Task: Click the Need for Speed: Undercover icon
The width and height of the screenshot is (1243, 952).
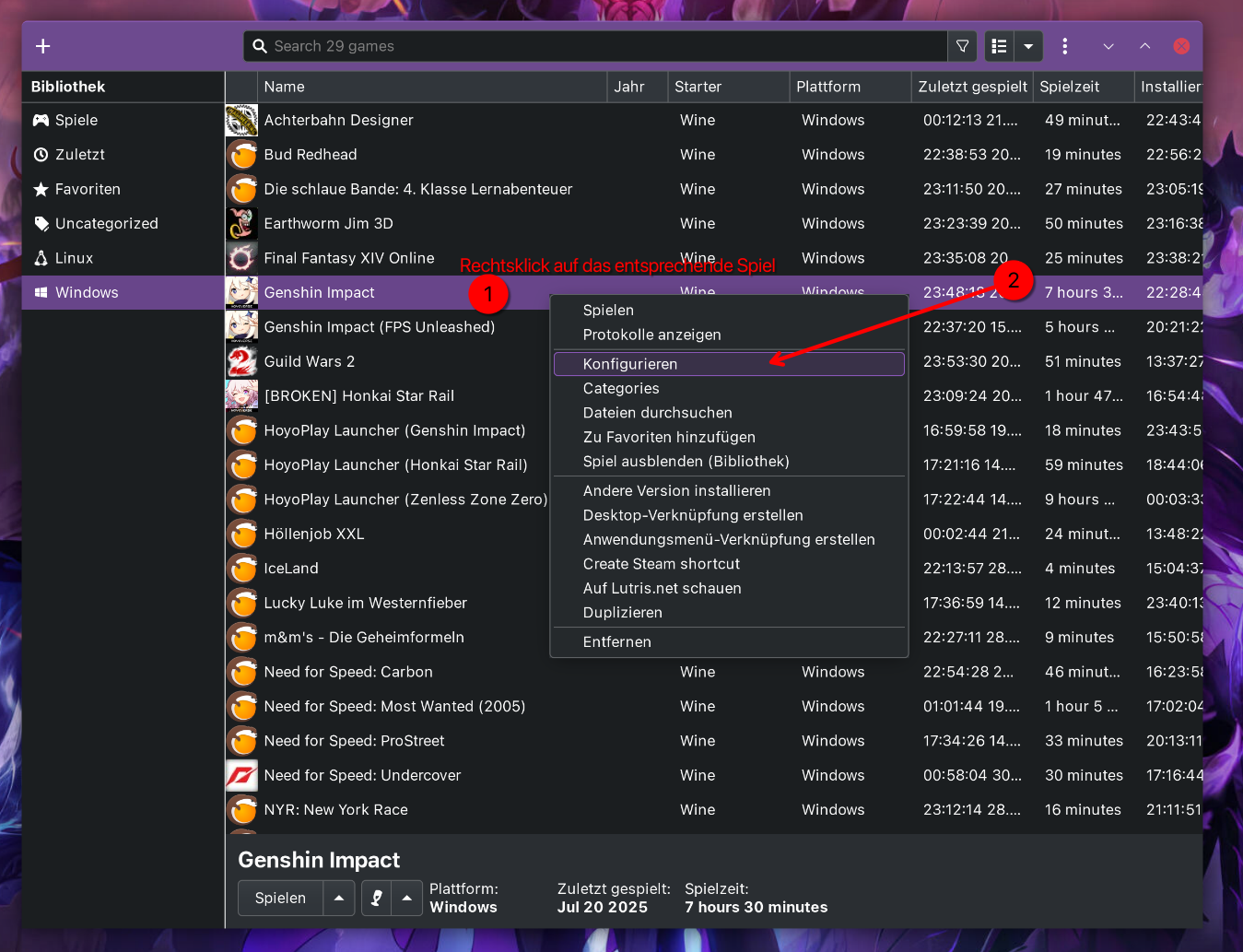Action: (241, 776)
